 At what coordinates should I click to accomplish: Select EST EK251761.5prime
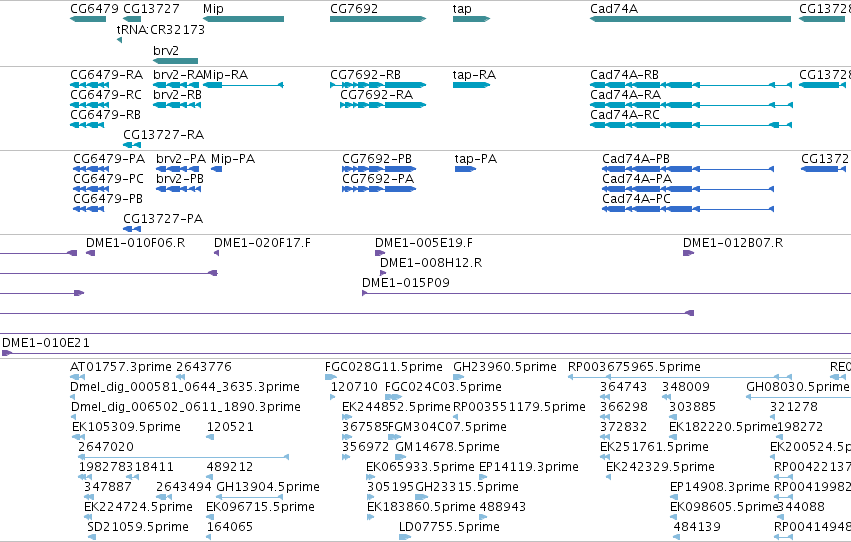pos(654,448)
